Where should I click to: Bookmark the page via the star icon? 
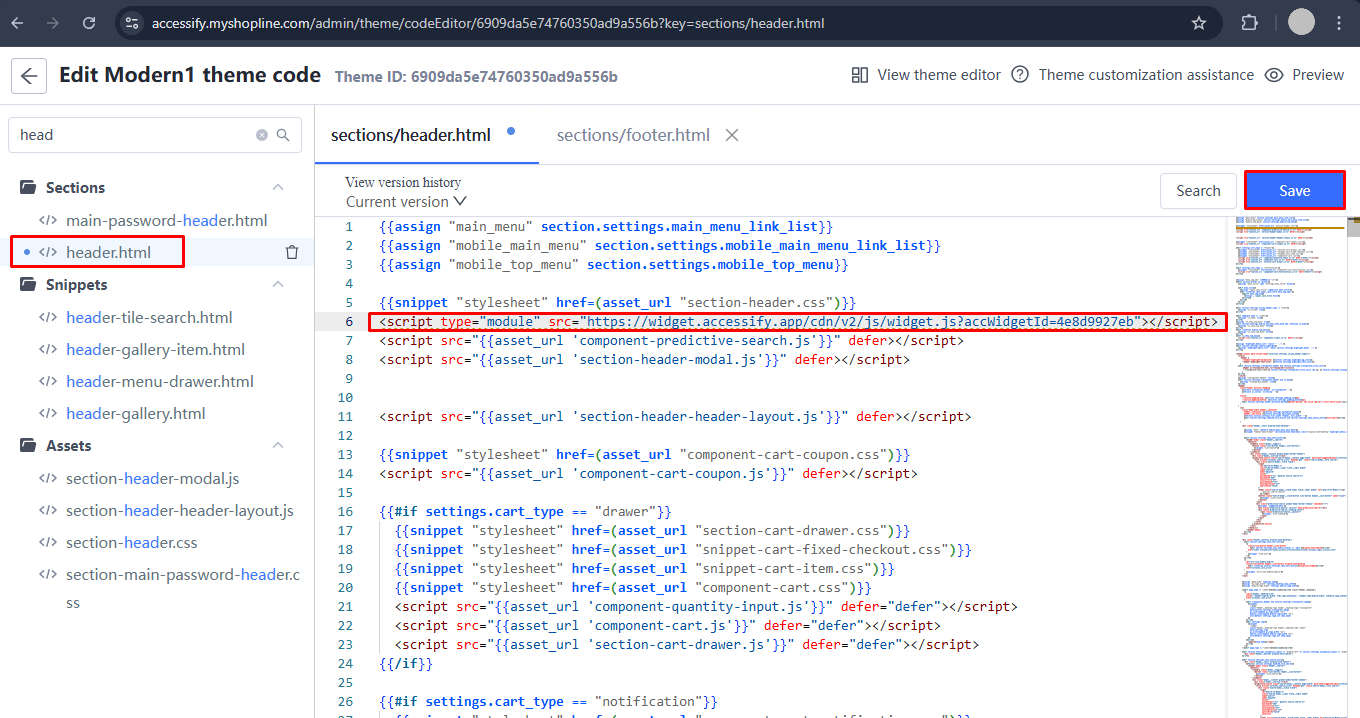tap(1198, 22)
